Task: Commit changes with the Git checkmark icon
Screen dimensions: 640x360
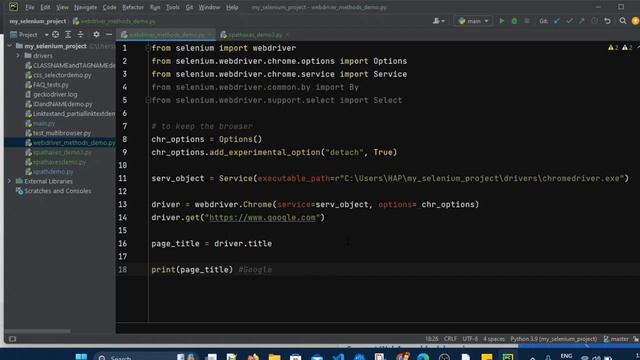Action: 569,21
